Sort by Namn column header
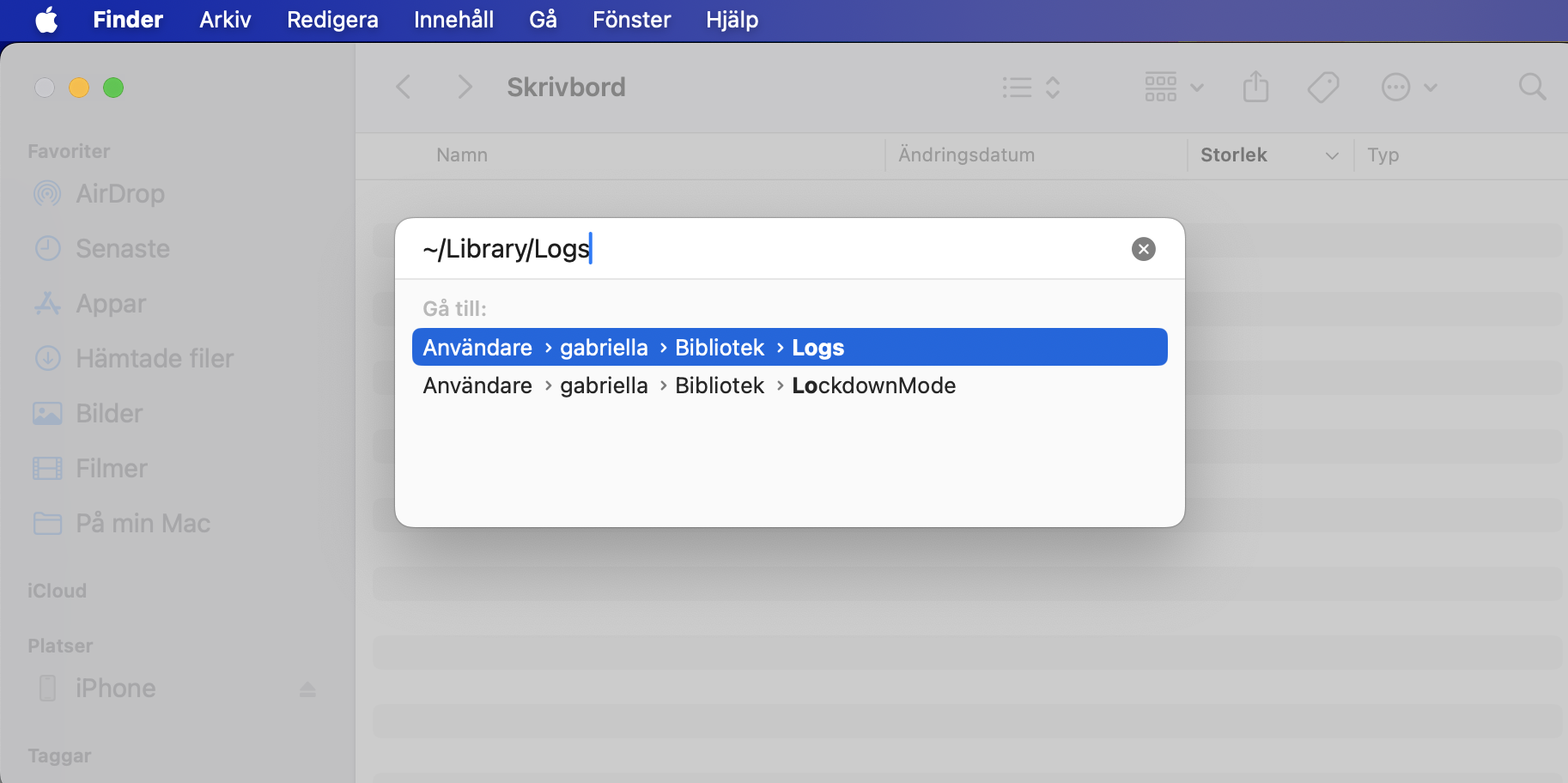Image resolution: width=1568 pixels, height=783 pixels. pyautogui.click(x=462, y=155)
